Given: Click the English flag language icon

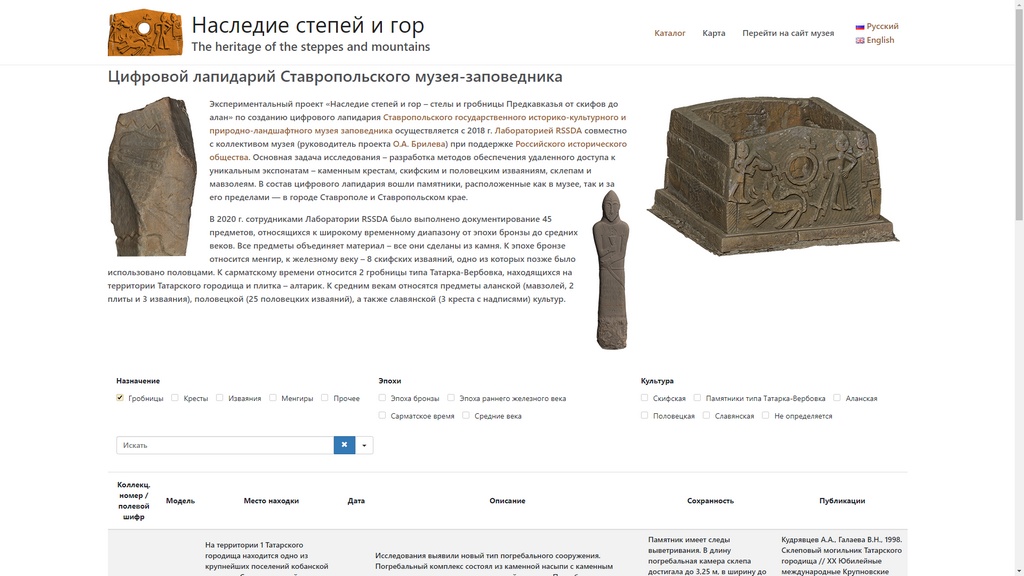Looking at the screenshot, I should (x=860, y=41).
